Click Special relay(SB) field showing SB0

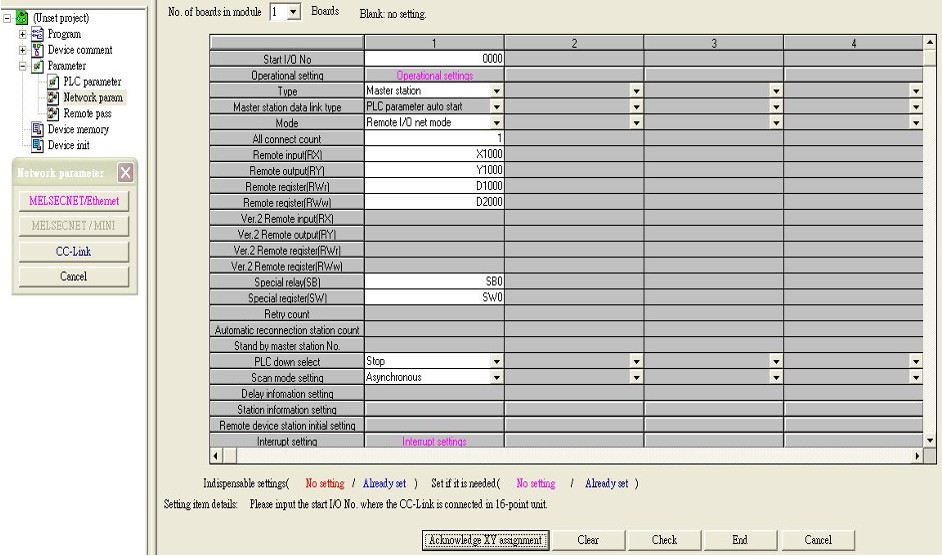pyautogui.click(x=434, y=281)
